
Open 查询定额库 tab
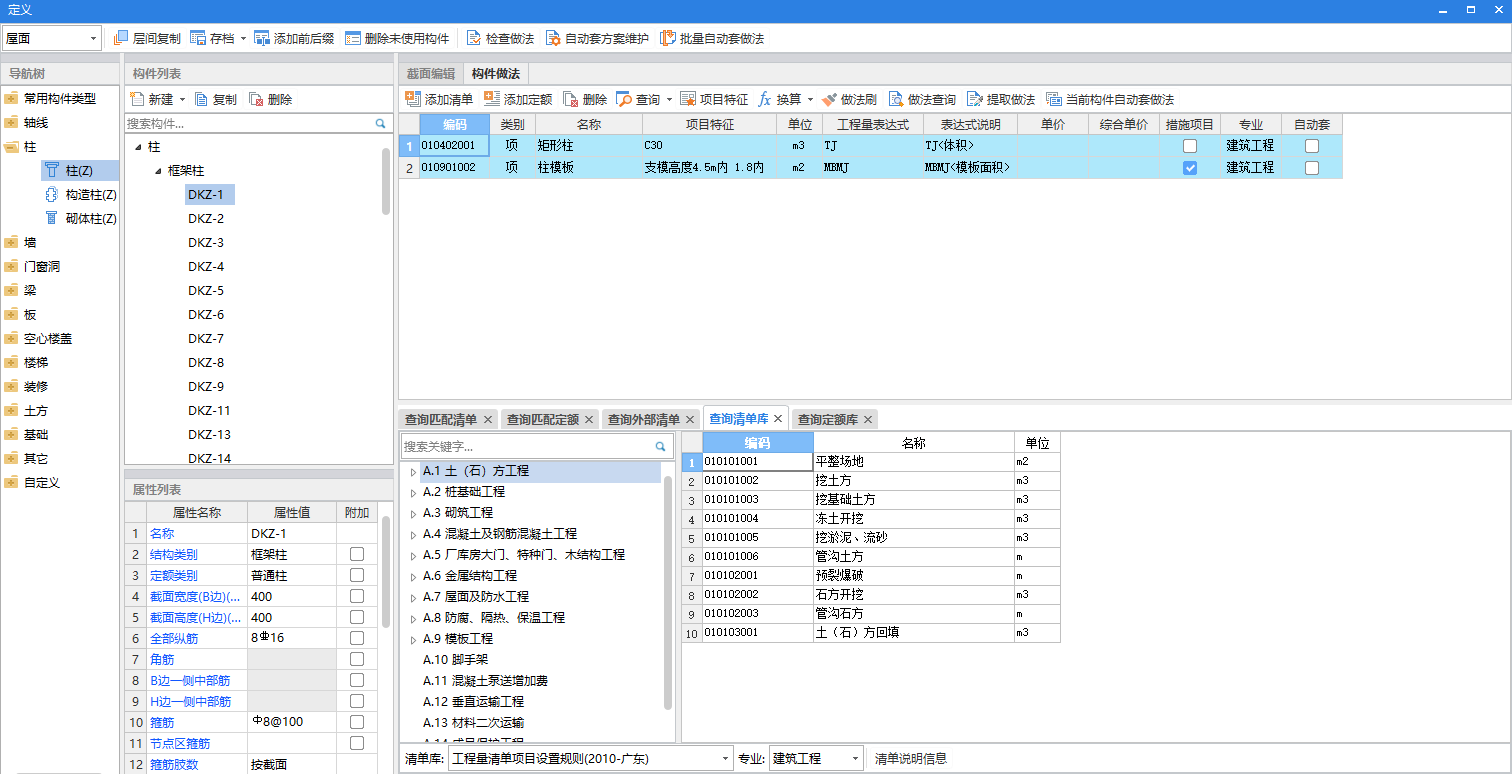pos(827,419)
